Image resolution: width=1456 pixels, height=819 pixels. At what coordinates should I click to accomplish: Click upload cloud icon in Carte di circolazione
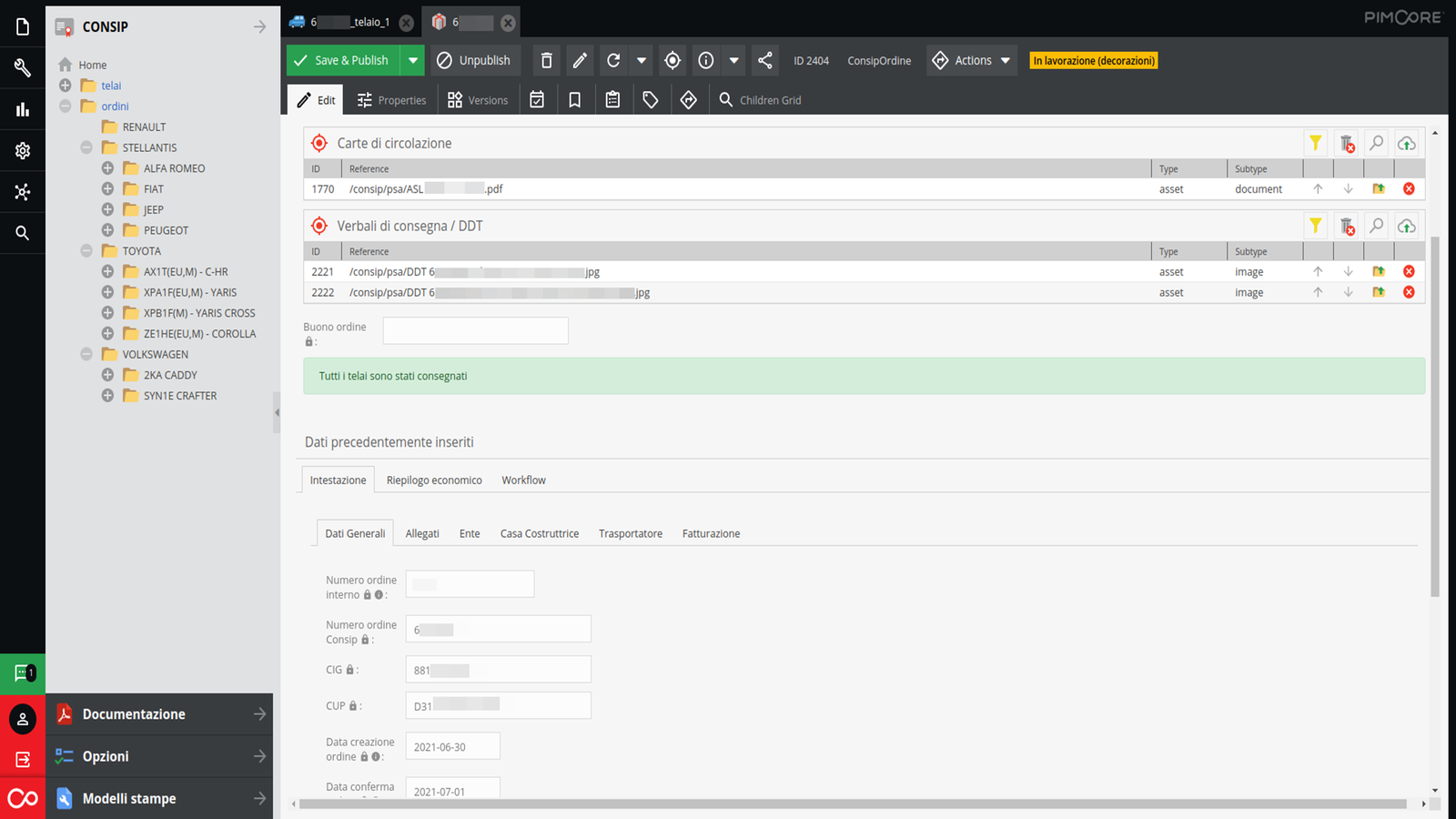[1407, 143]
